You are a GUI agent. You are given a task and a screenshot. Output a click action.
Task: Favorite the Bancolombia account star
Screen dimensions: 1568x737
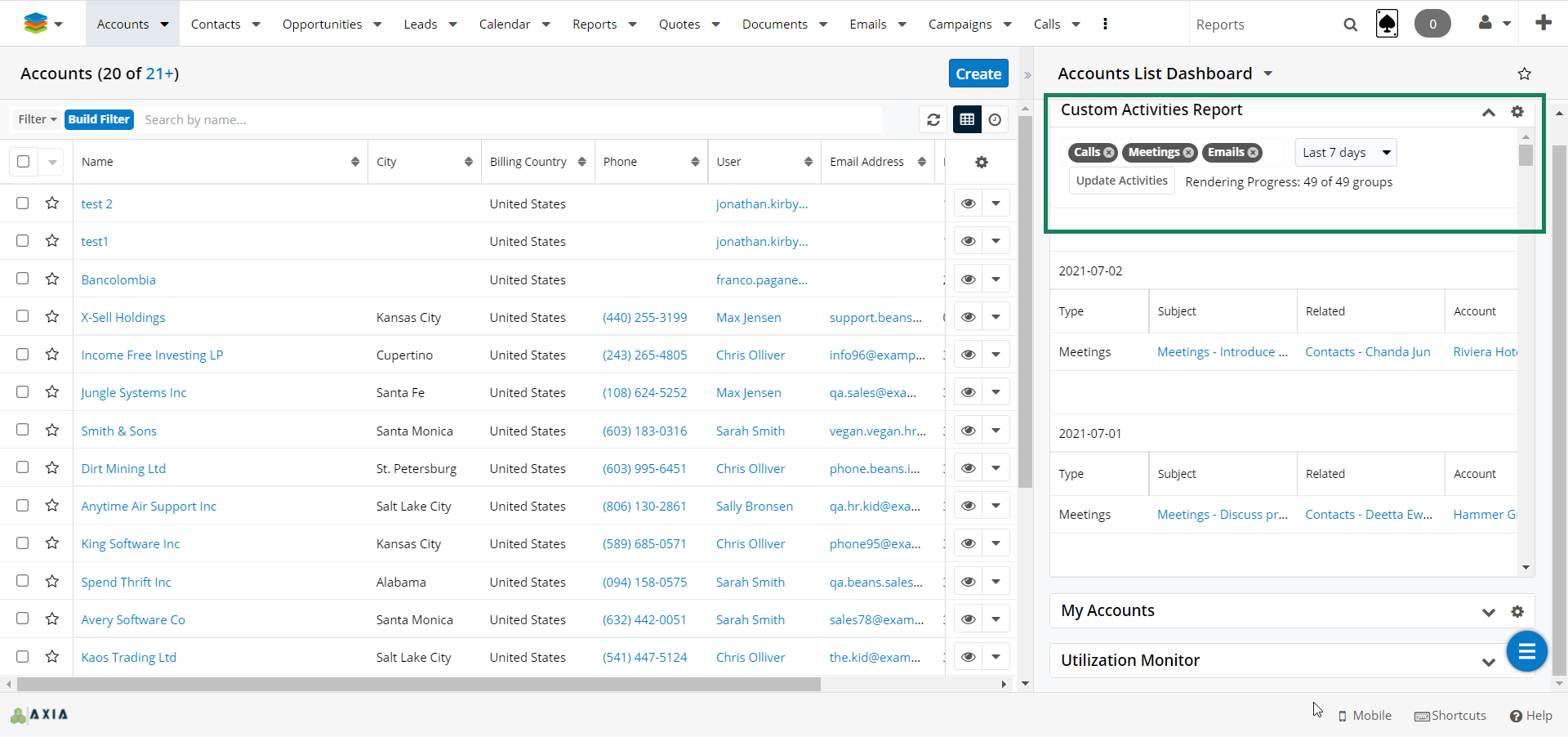52,279
